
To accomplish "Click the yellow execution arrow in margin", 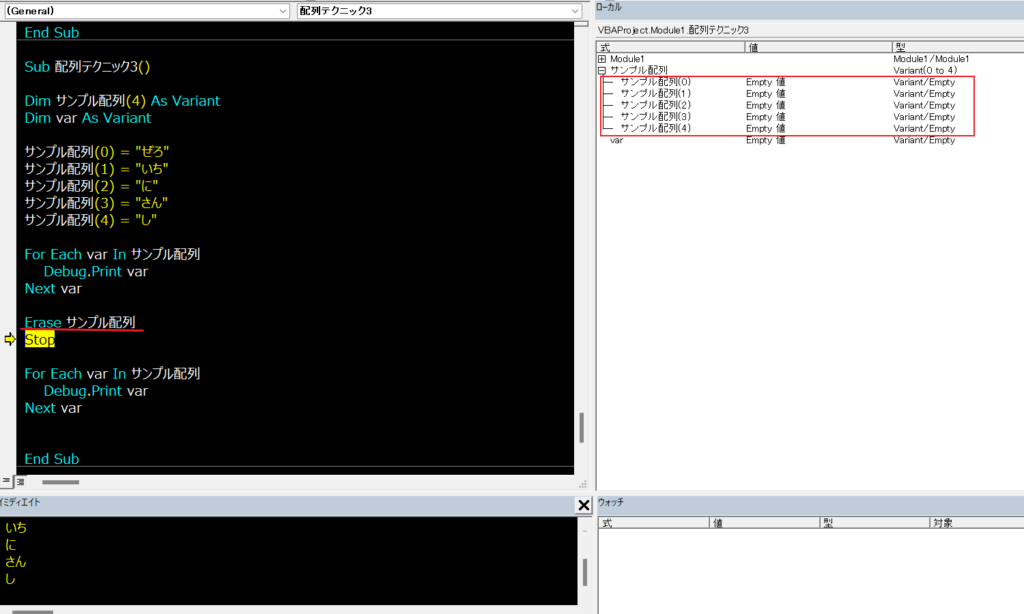I will [10, 340].
